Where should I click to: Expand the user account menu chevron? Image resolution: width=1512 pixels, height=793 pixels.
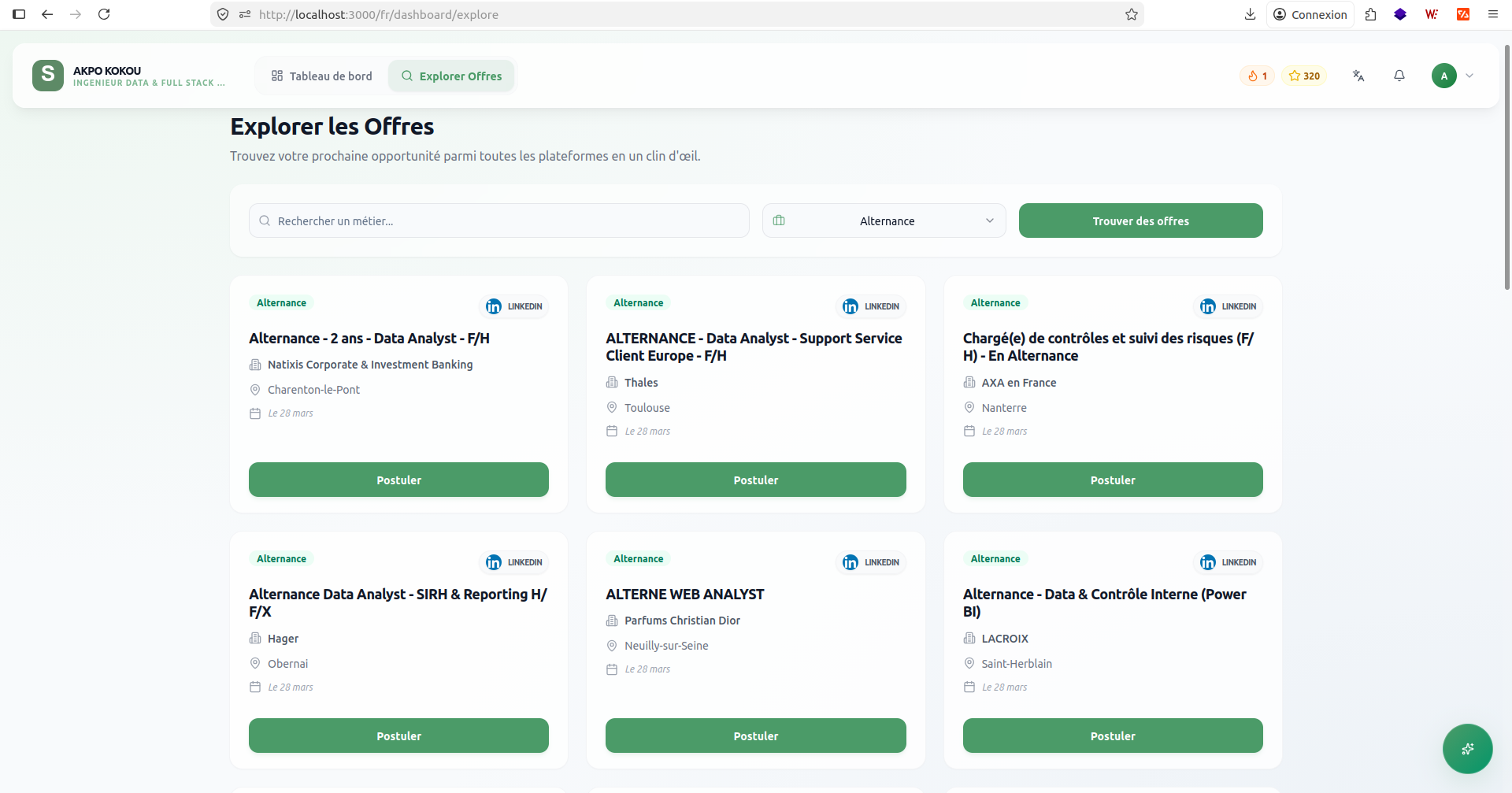[1469, 76]
